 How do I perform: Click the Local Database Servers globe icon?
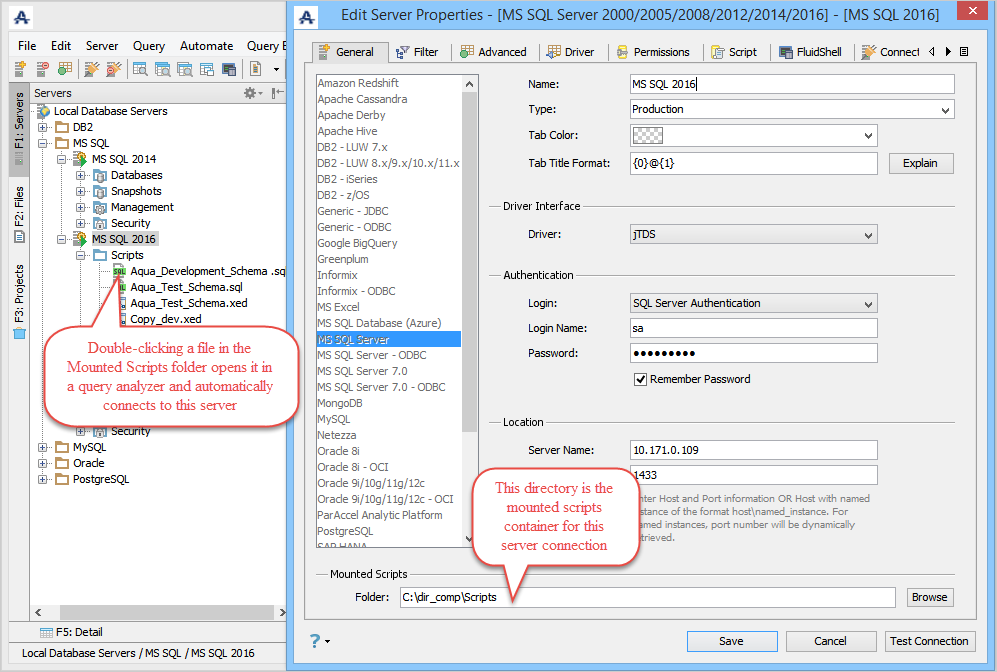coord(43,111)
